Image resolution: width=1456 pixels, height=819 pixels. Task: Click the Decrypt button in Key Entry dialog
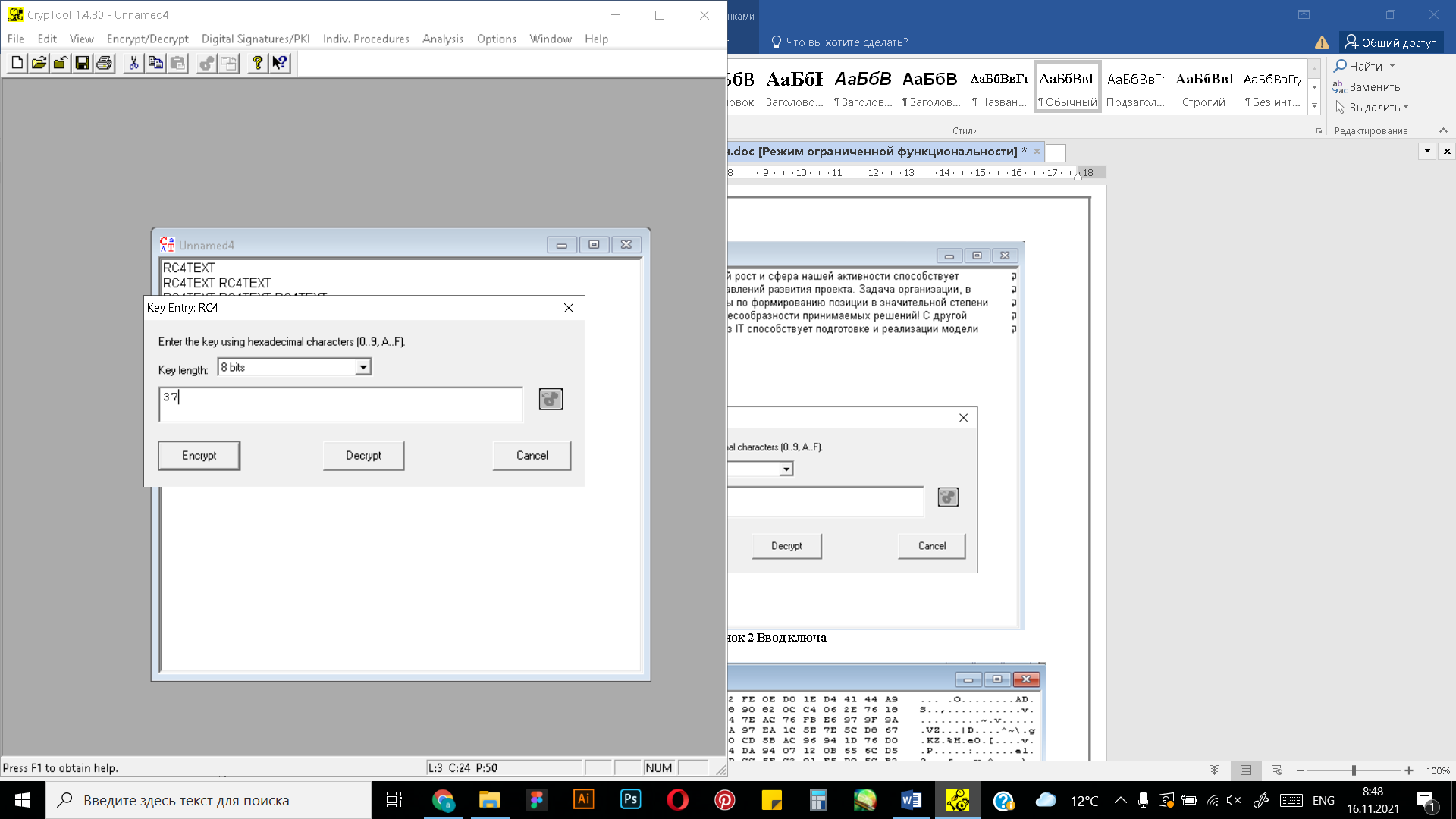pyautogui.click(x=364, y=456)
